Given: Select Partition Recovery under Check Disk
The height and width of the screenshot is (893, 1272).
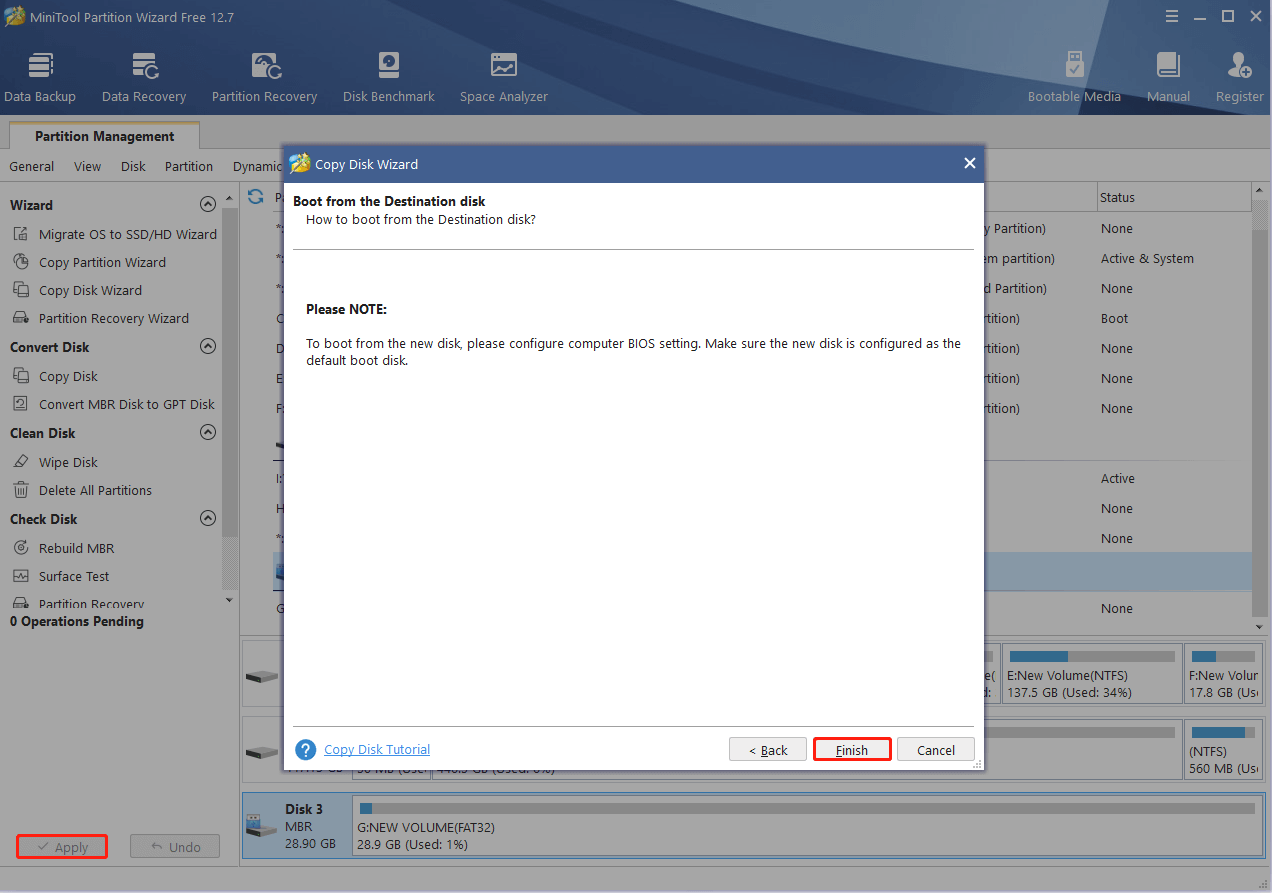Looking at the screenshot, I should [x=77, y=603].
